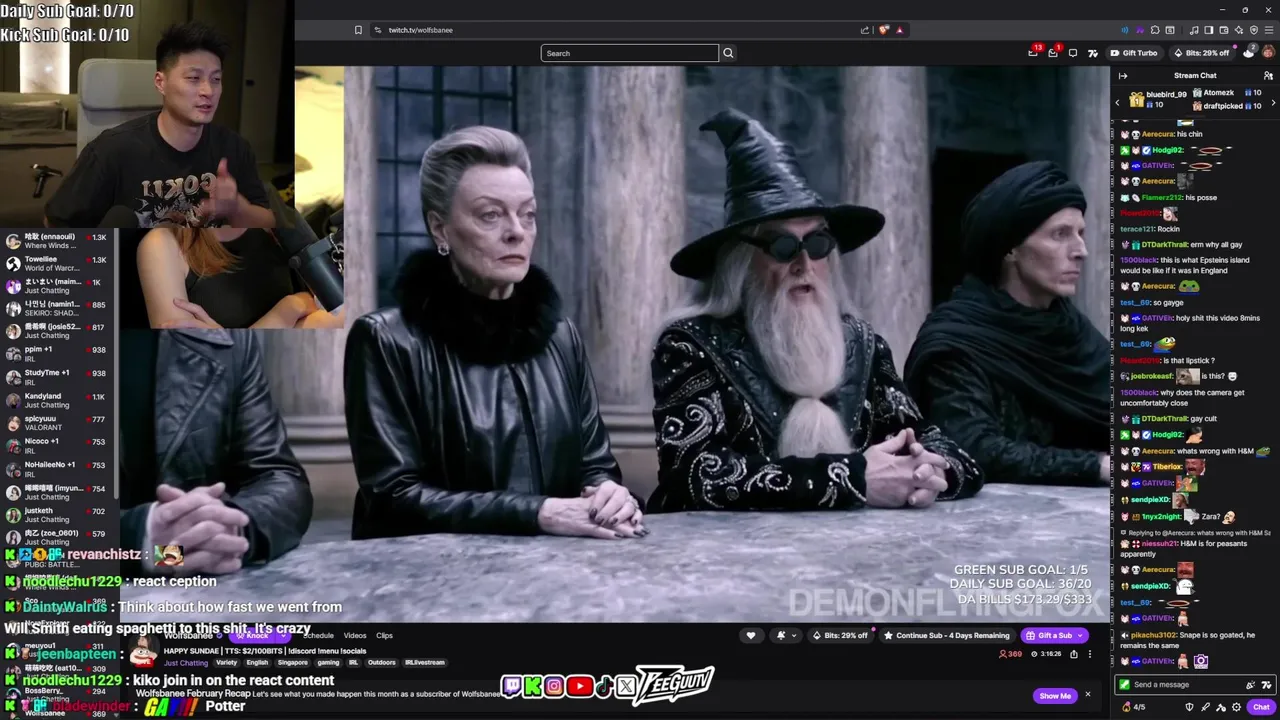
Task: Click the Knock button near channel name
Action: coord(252,636)
